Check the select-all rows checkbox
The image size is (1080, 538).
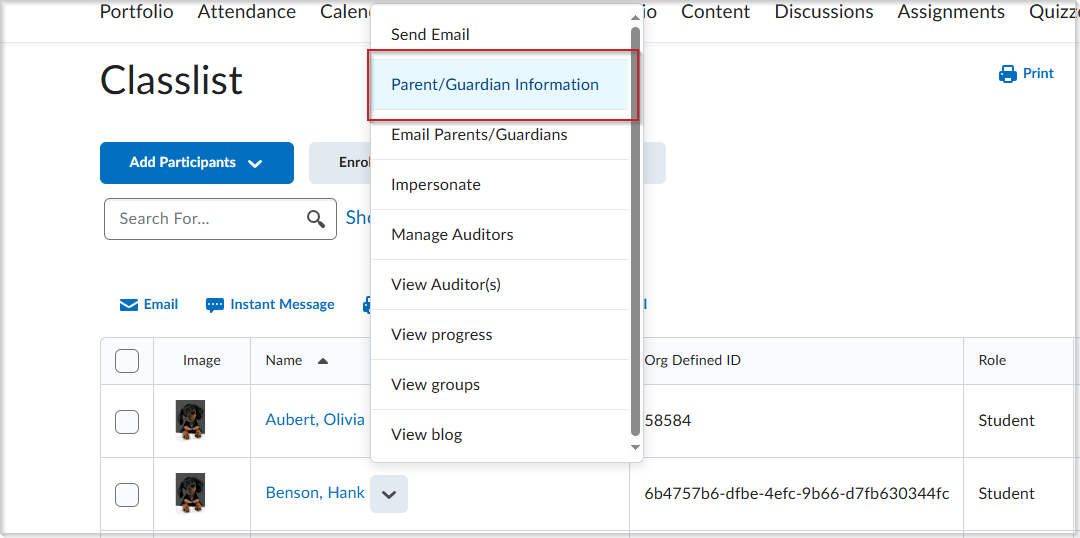127,361
